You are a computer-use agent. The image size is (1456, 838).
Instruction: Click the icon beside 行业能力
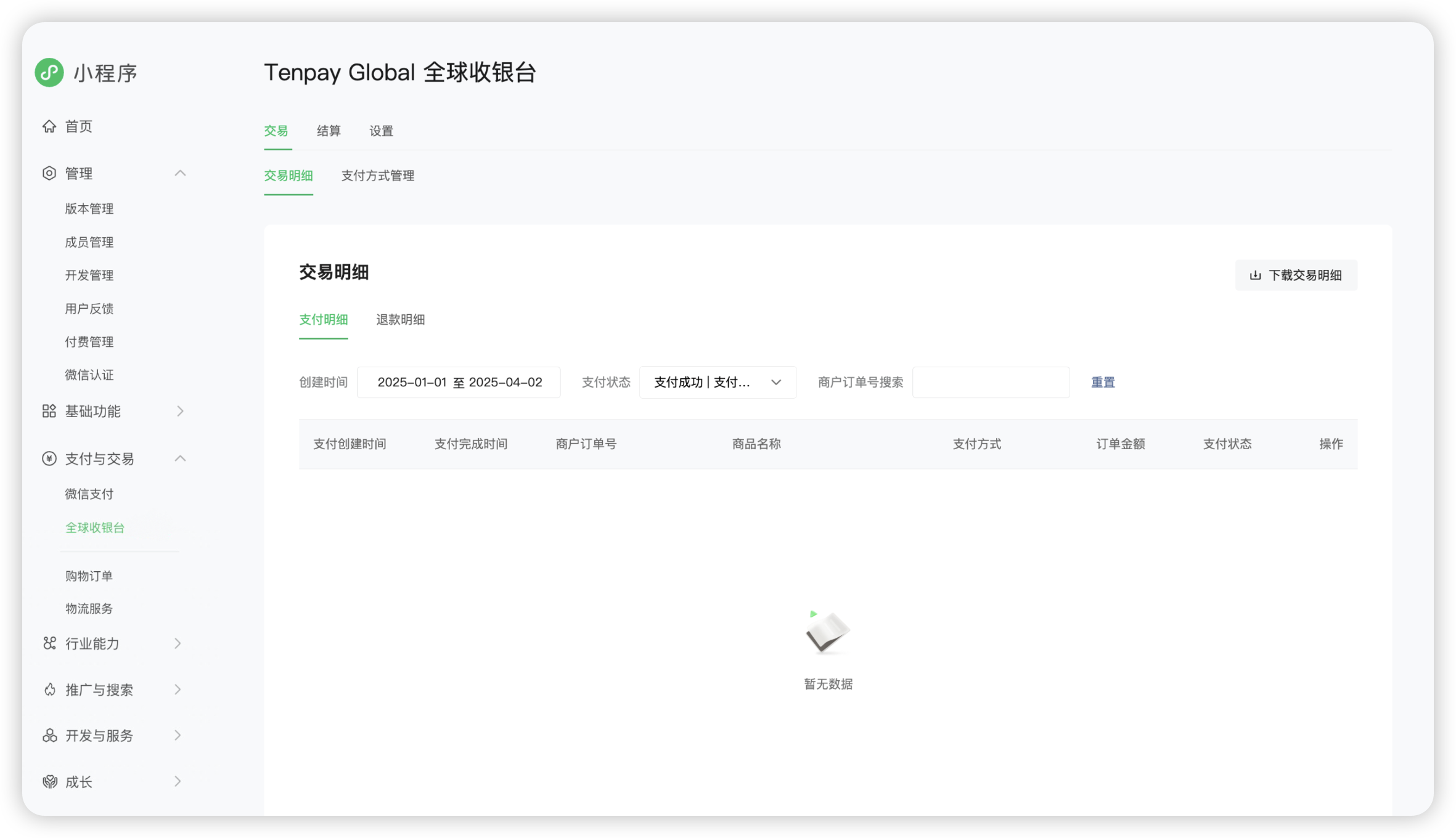tap(49, 643)
